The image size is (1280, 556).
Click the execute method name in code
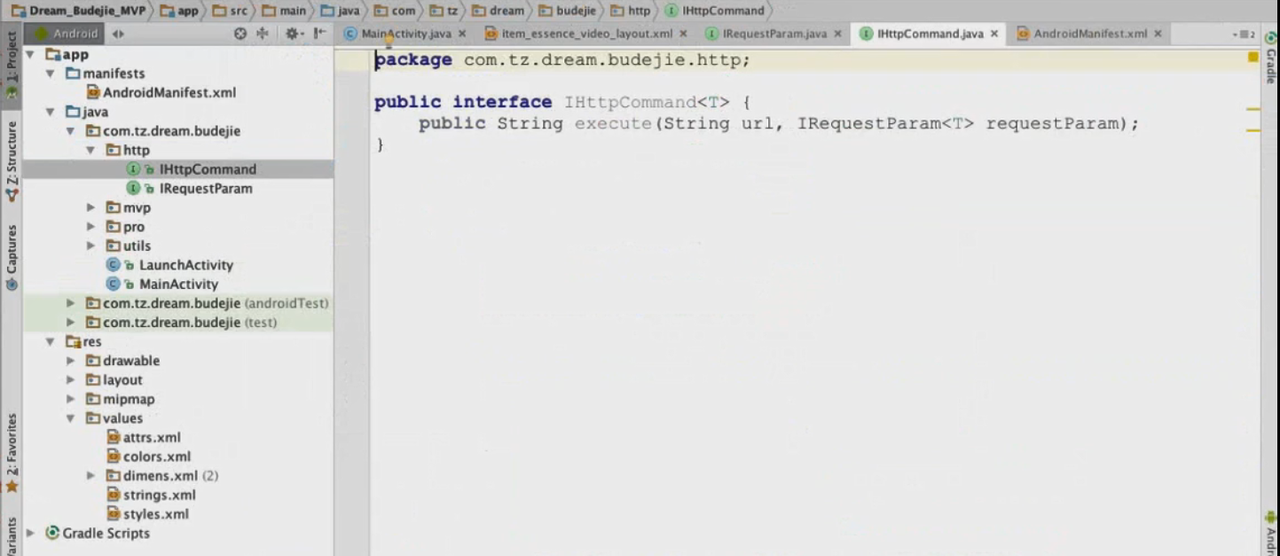pyautogui.click(x=612, y=124)
